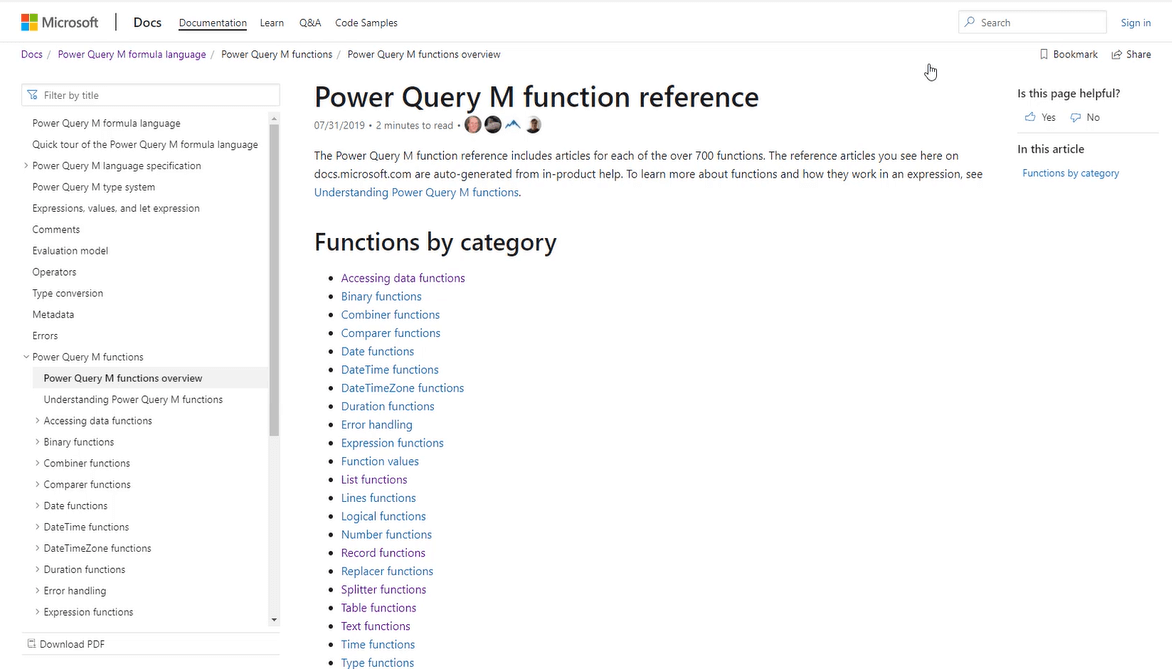The width and height of the screenshot is (1172, 669).
Task: Open the Documentation tab
Action: coord(212,23)
